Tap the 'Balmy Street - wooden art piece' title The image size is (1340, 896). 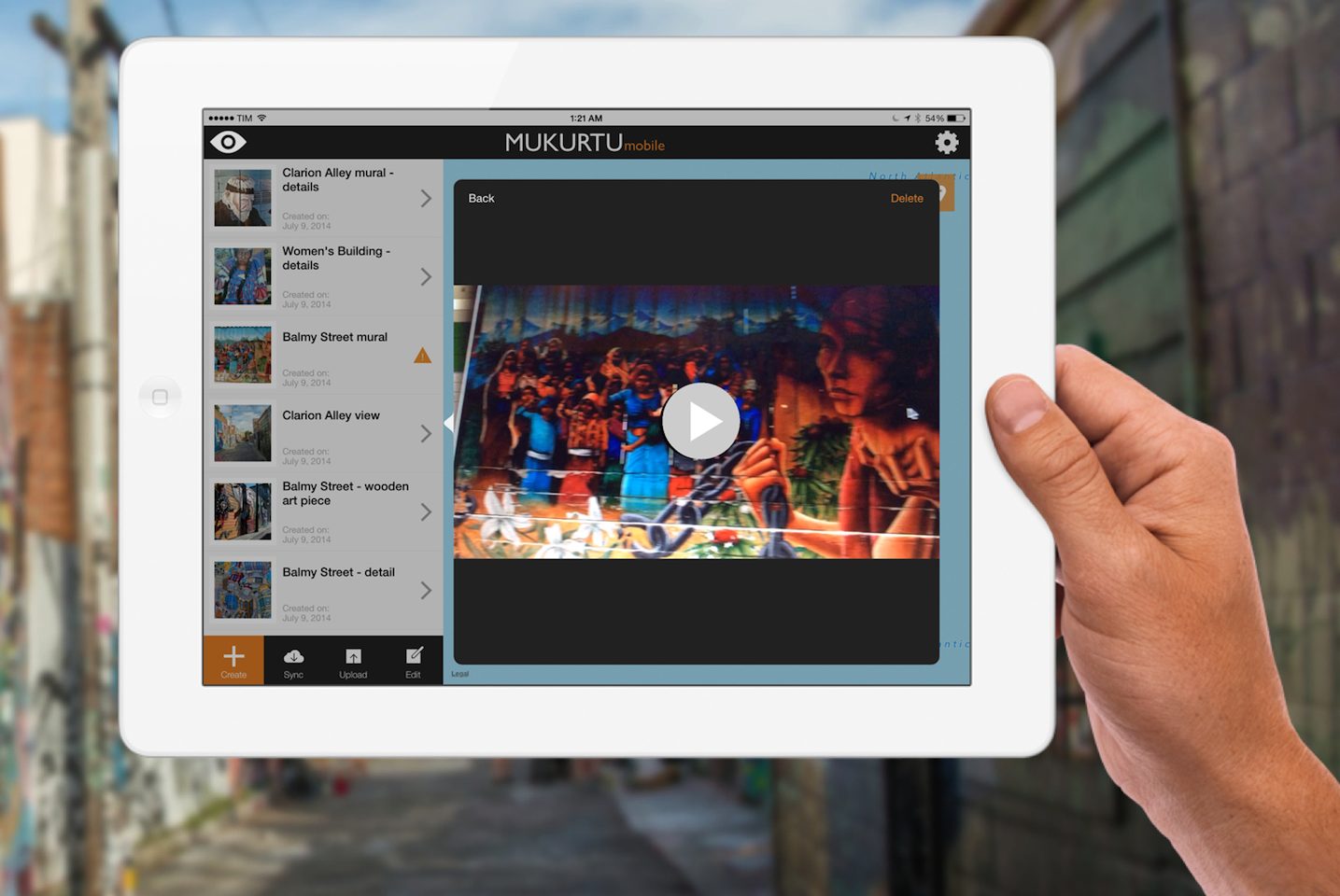pyautogui.click(x=346, y=494)
